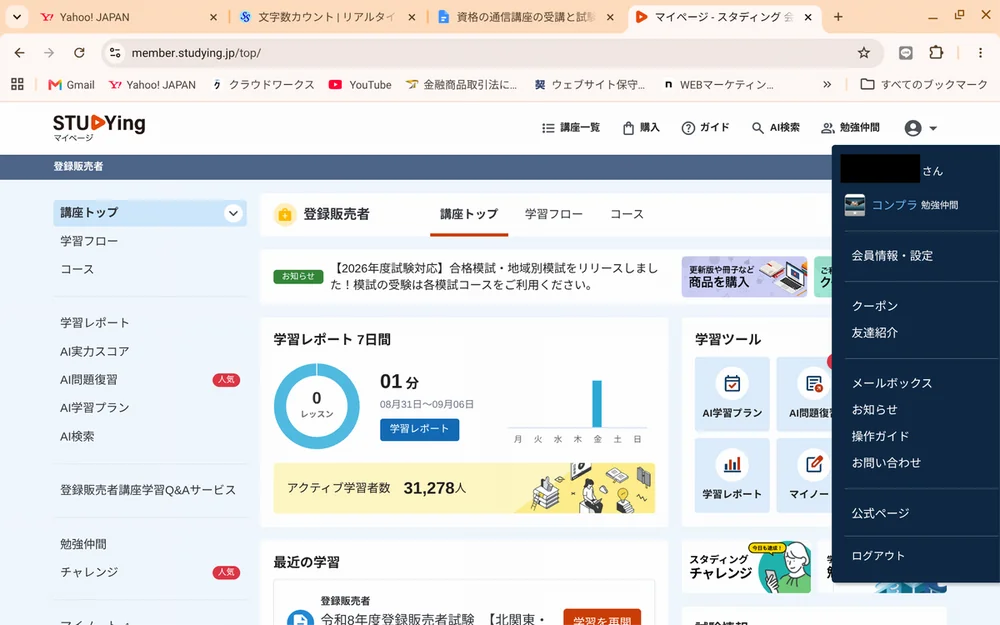The height and width of the screenshot is (625, 1000).
Task: Select お問い合わせ in account menu
Action: click(886, 463)
